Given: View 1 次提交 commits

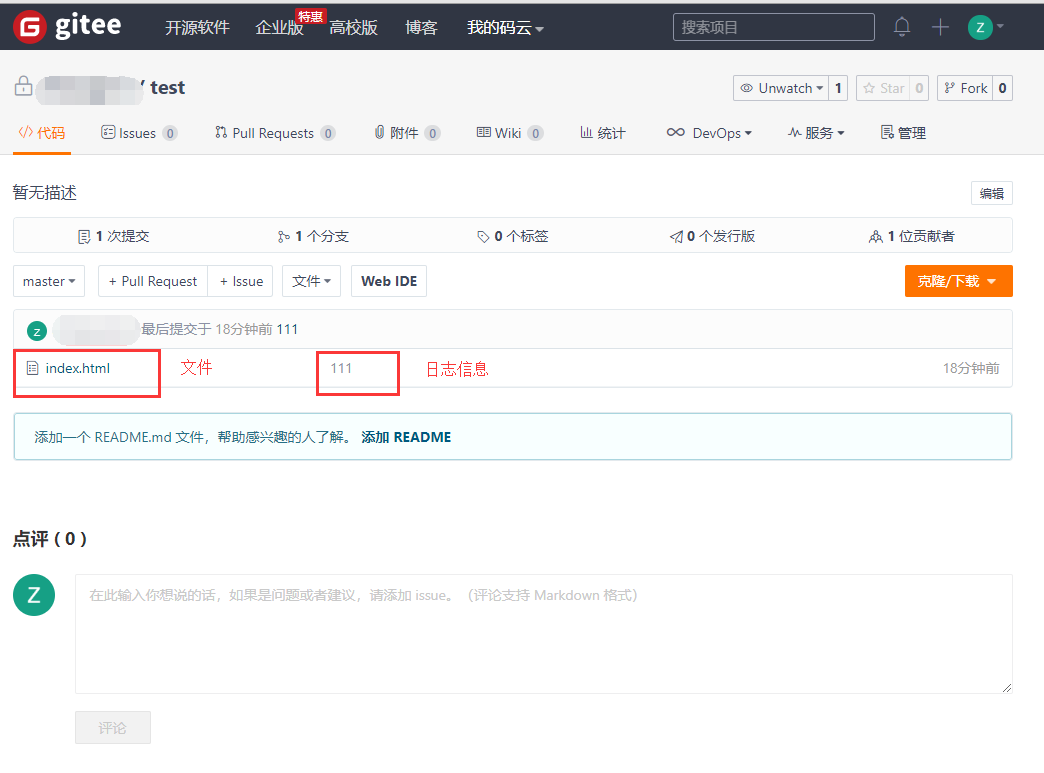Looking at the screenshot, I should click(114, 236).
